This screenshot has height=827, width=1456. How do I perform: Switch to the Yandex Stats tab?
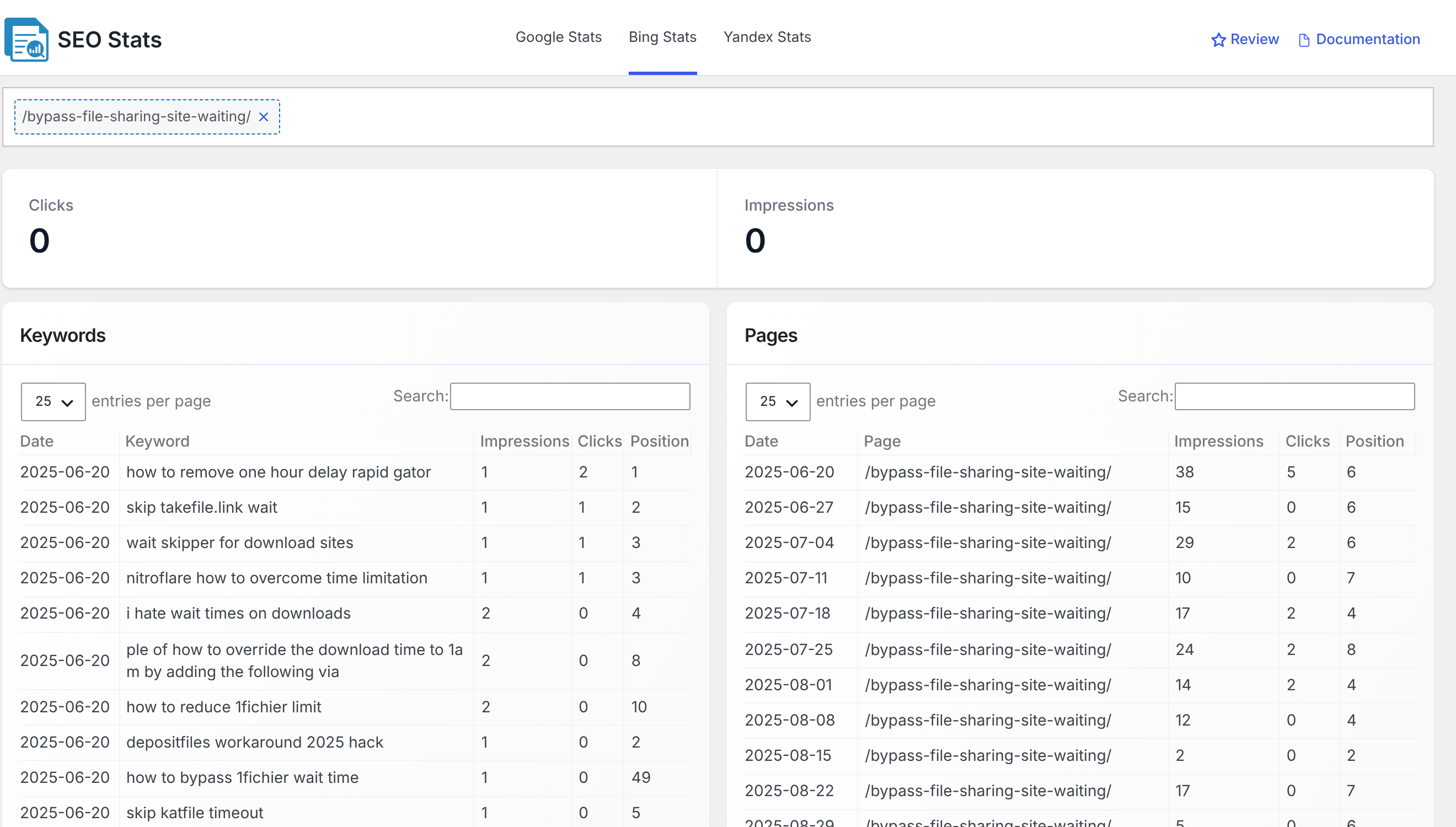click(767, 37)
